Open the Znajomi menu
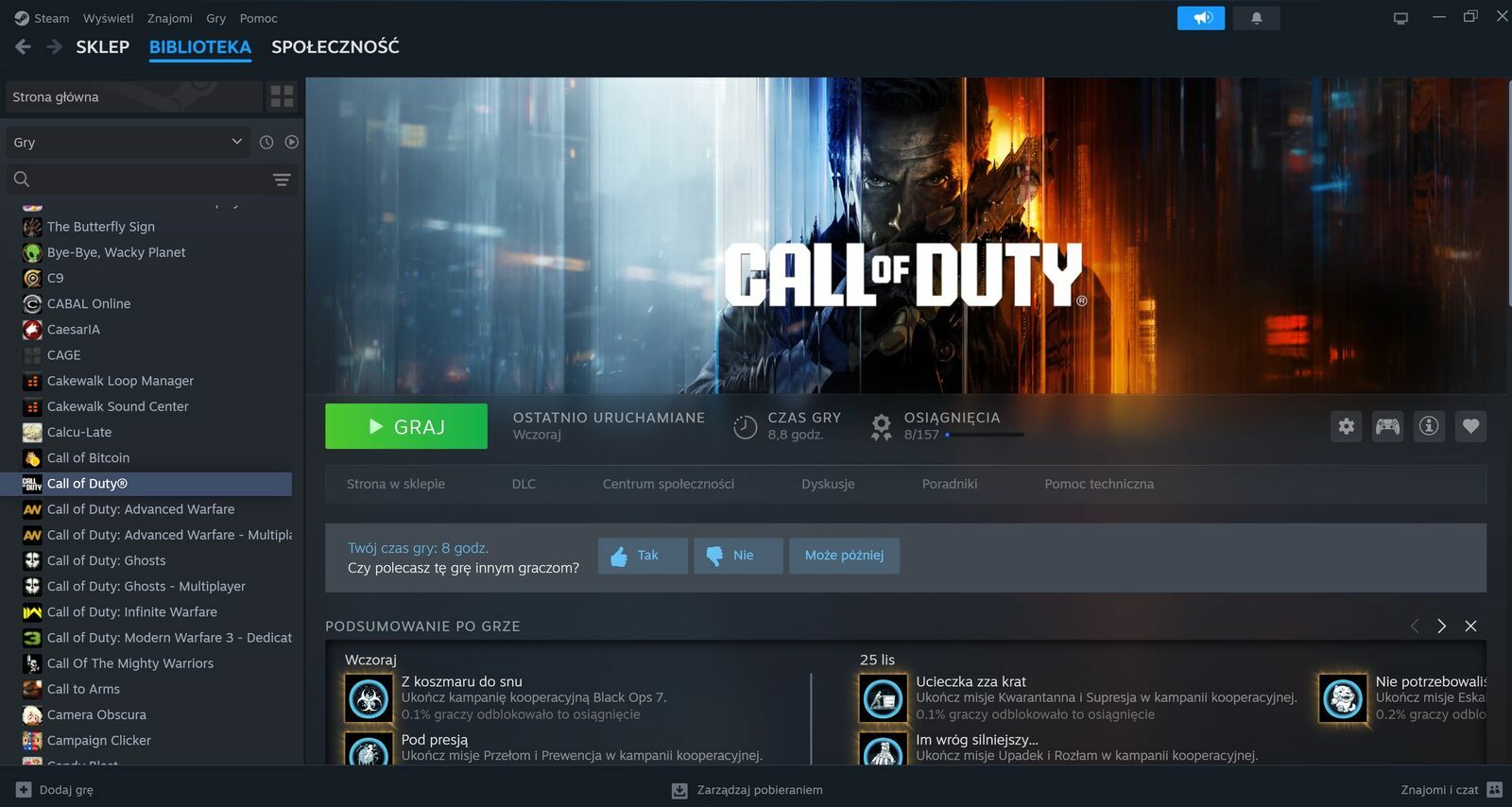1512x807 pixels. [x=169, y=18]
